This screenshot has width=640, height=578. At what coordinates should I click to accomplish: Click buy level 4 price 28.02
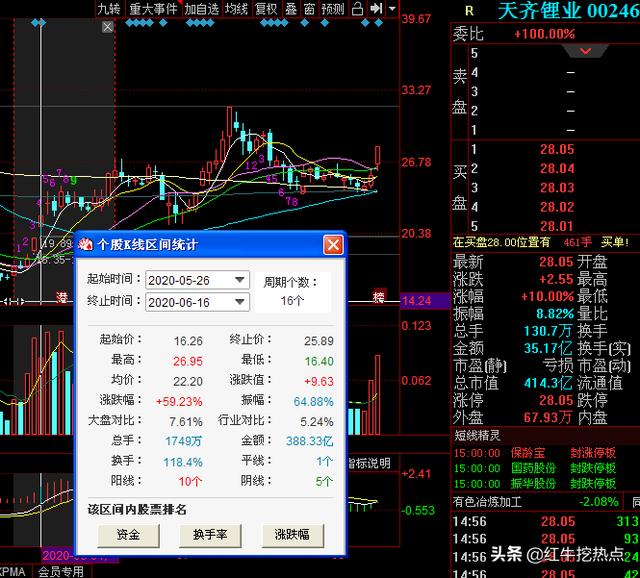(557, 207)
